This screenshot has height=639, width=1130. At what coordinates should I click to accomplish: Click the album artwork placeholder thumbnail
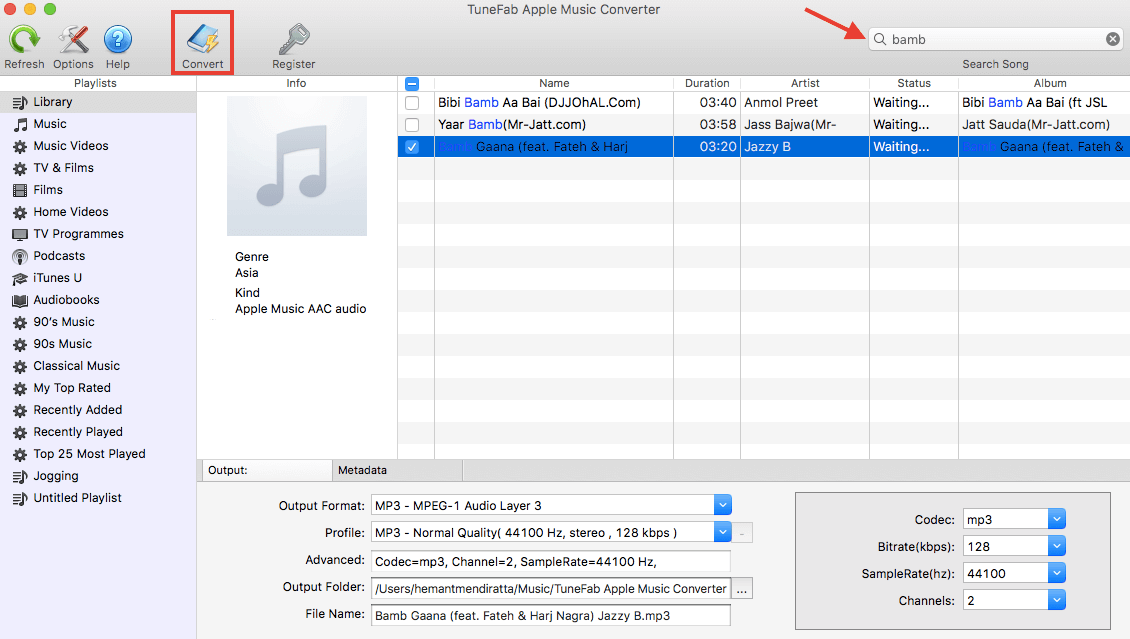click(x=297, y=166)
